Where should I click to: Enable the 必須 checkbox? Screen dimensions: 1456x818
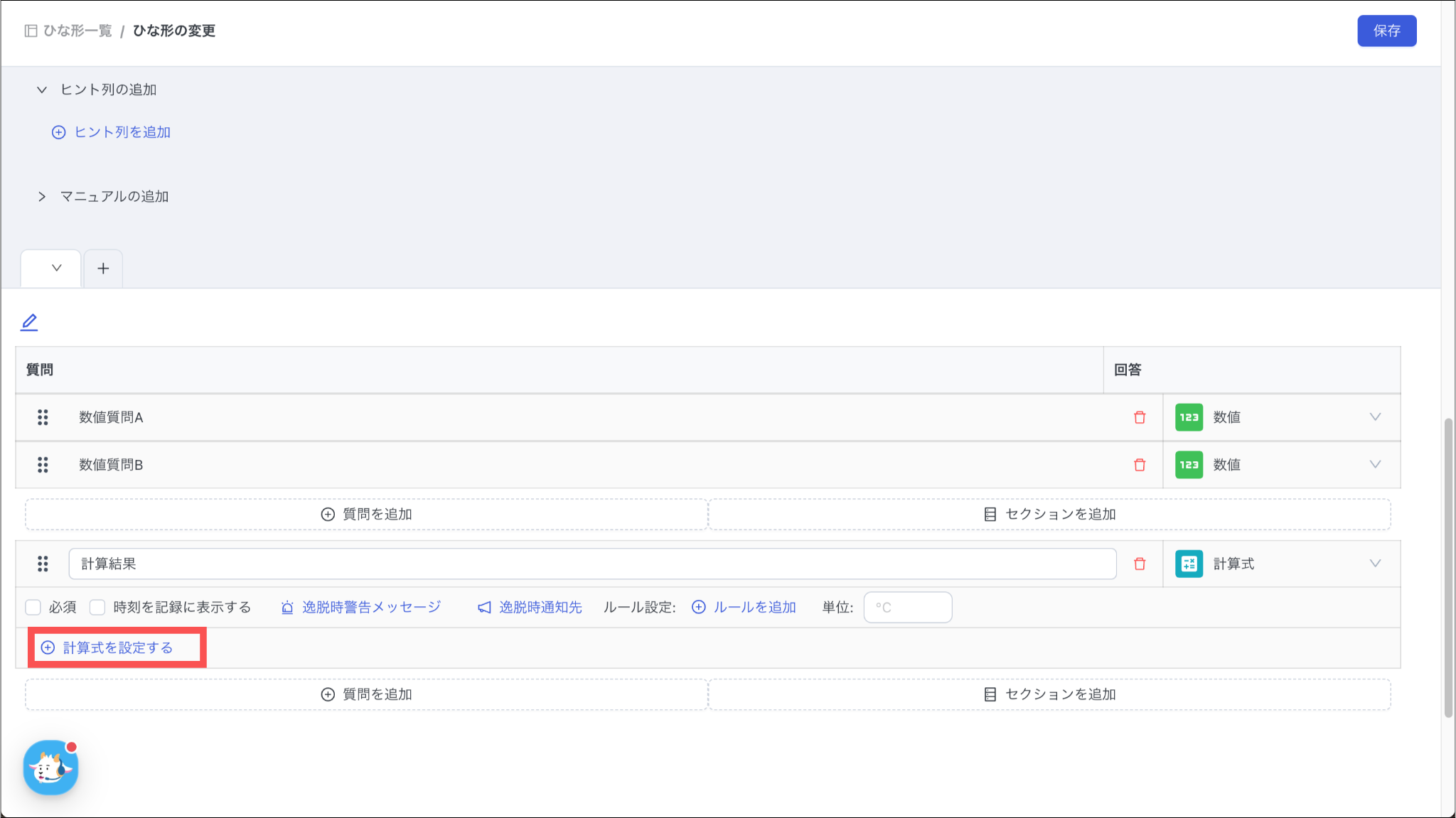33,608
